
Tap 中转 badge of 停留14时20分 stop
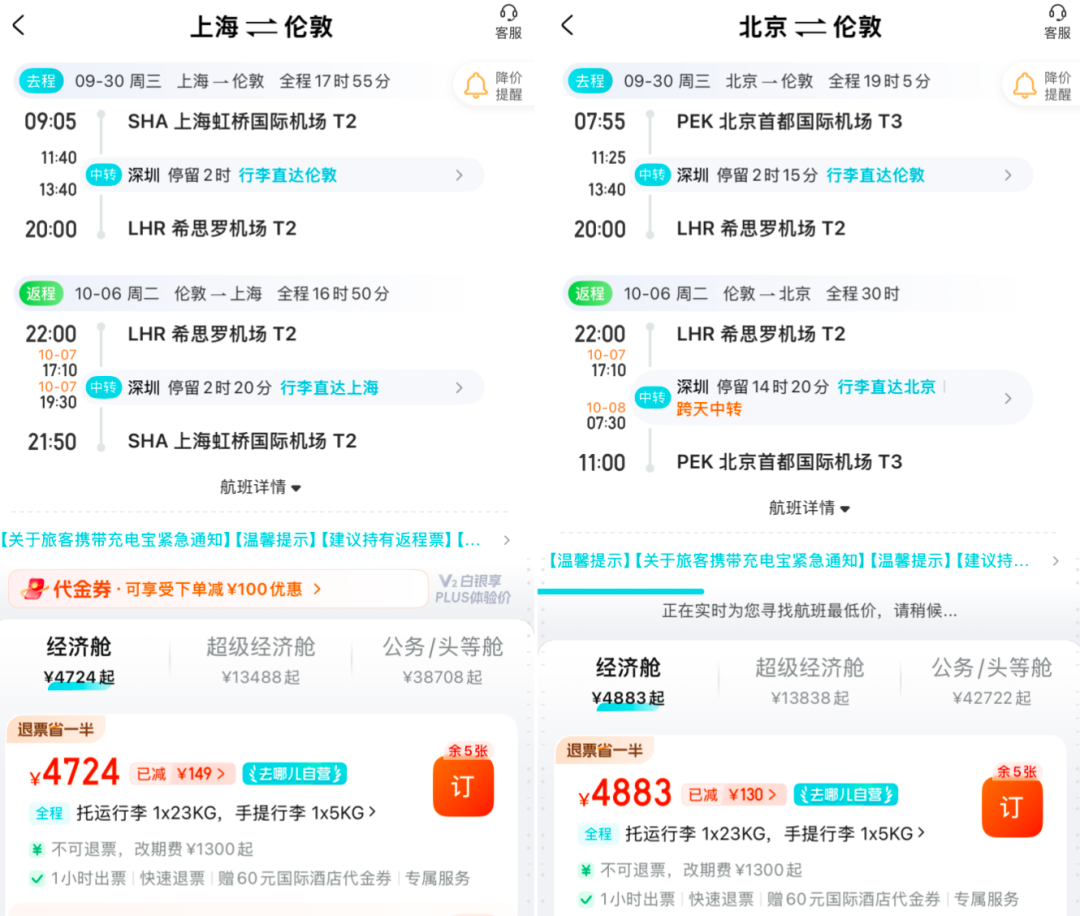[x=652, y=397]
